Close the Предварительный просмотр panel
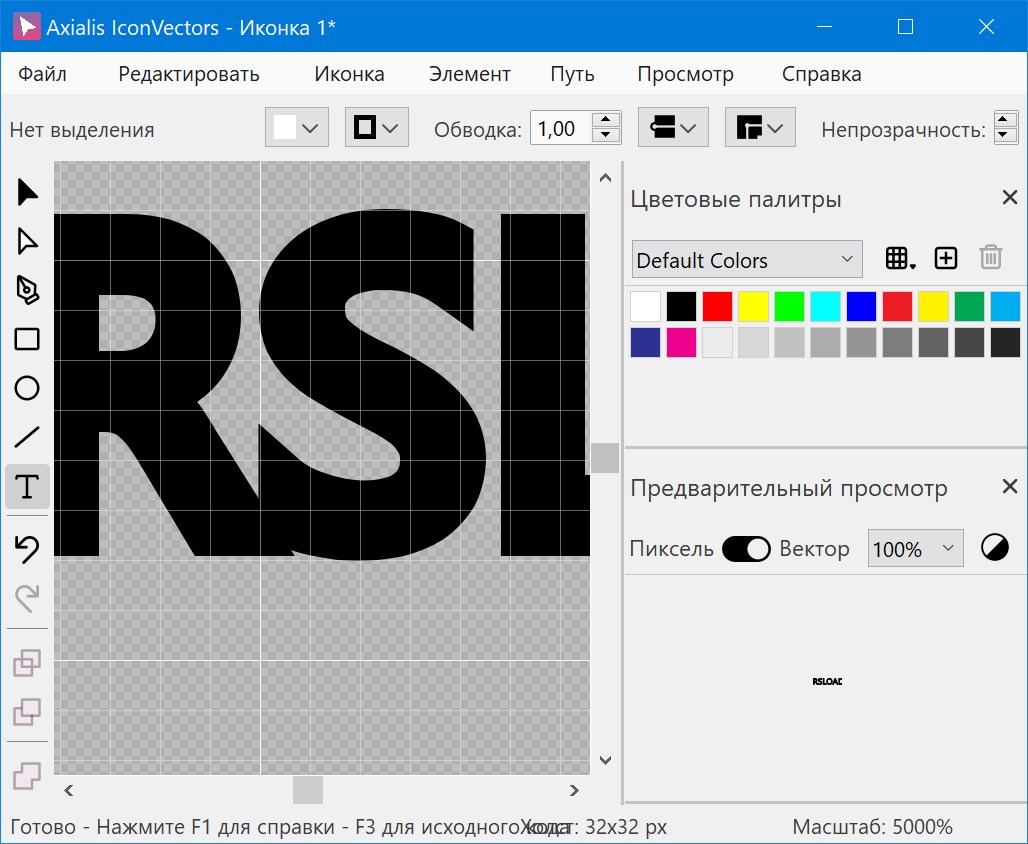The image size is (1028, 844). (x=1009, y=487)
